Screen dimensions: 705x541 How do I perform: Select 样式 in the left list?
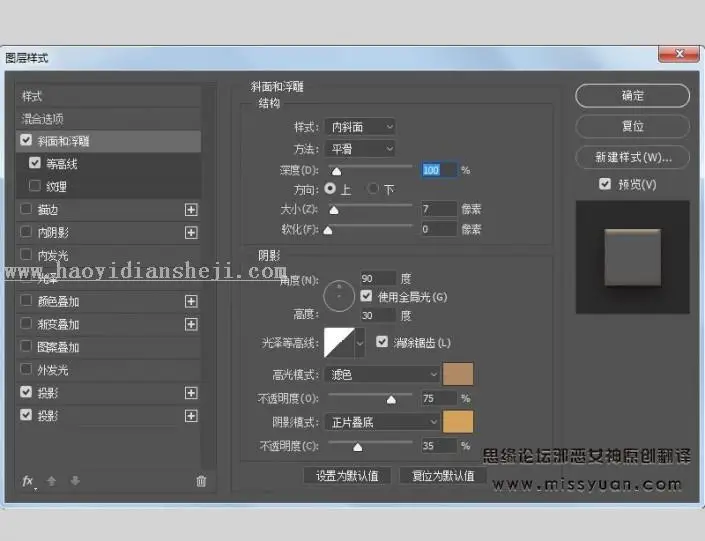coord(108,96)
